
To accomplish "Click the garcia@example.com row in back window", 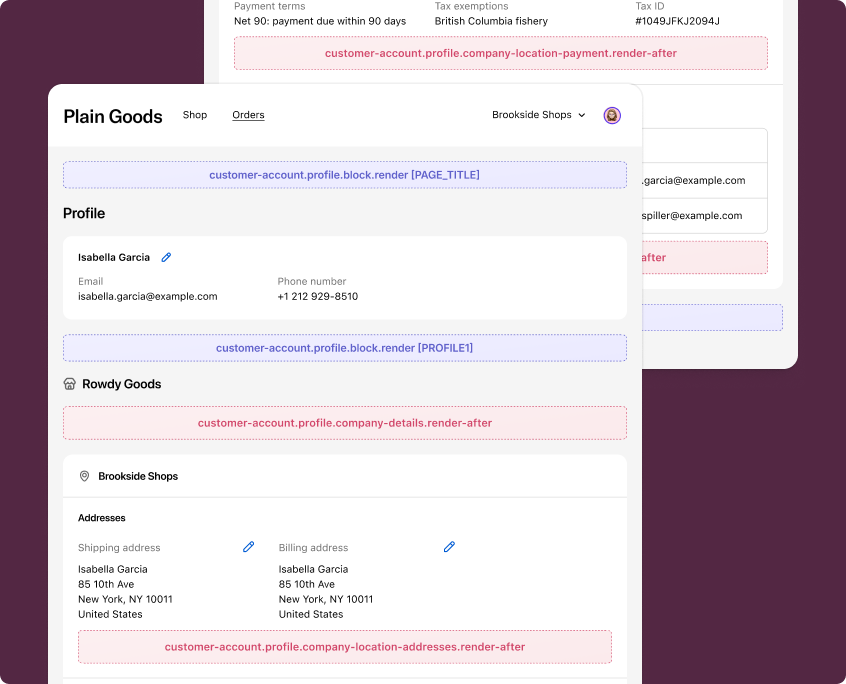I will 705,181.
